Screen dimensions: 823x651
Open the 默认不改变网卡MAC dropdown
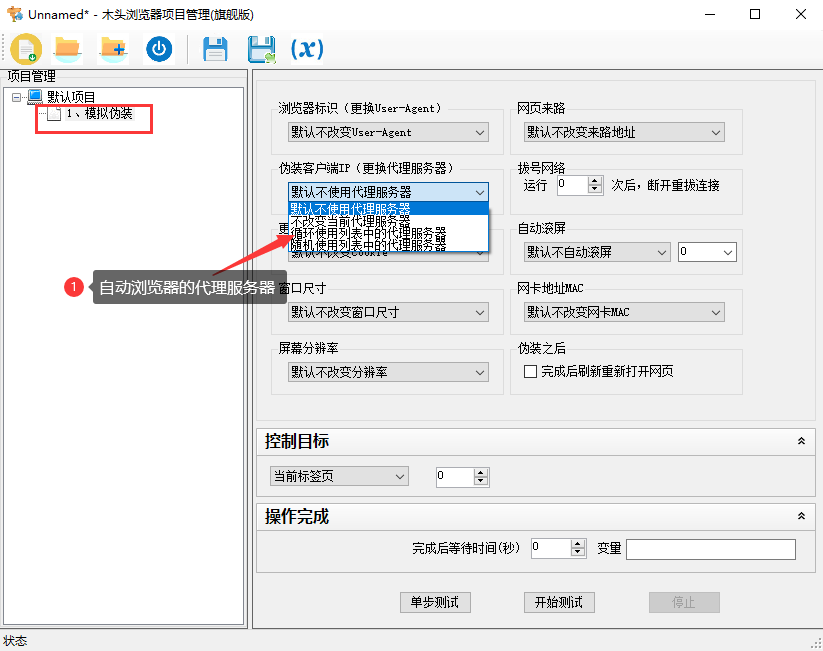tap(624, 312)
